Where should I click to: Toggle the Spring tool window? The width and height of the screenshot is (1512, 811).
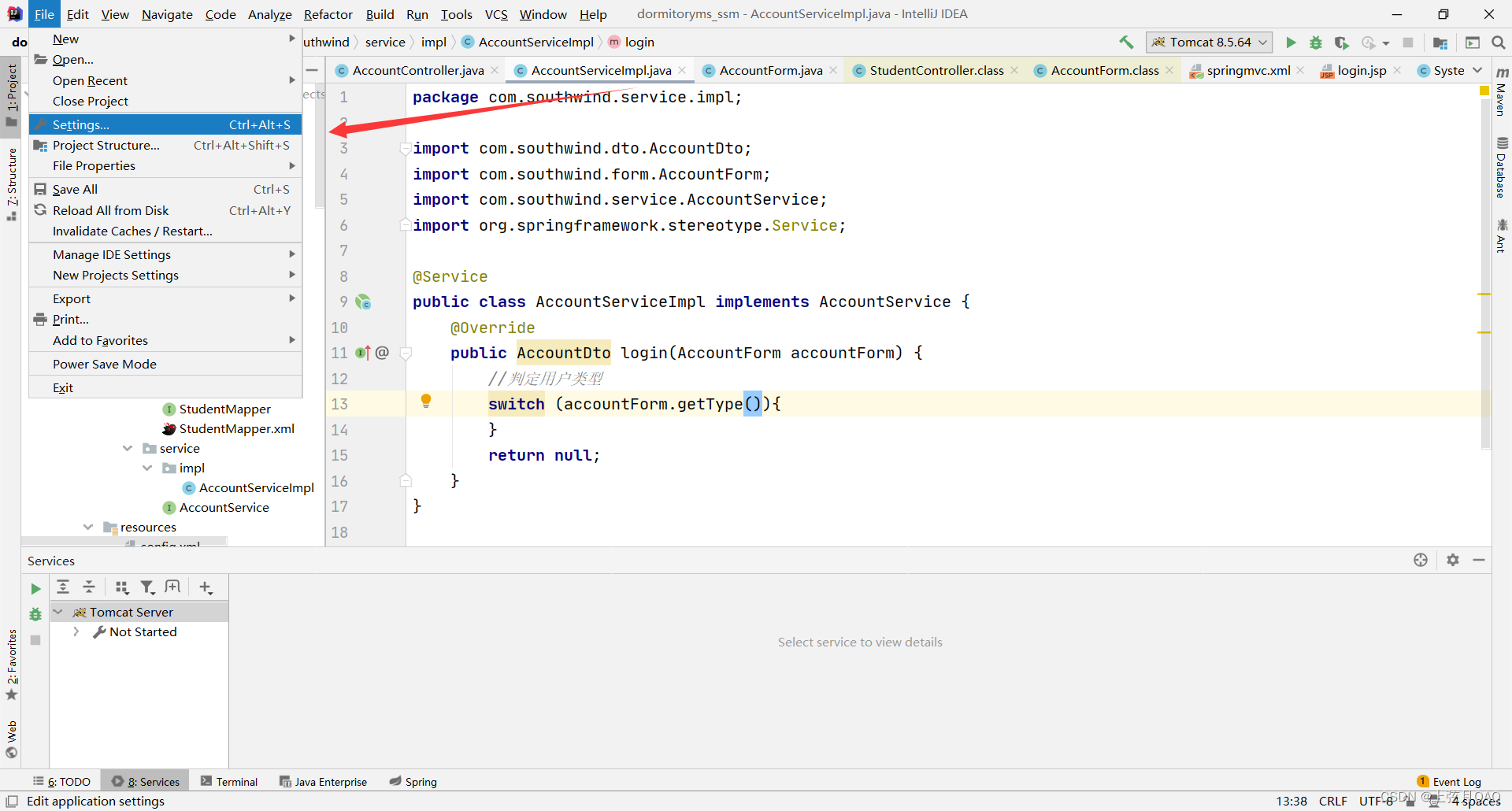pos(413,781)
